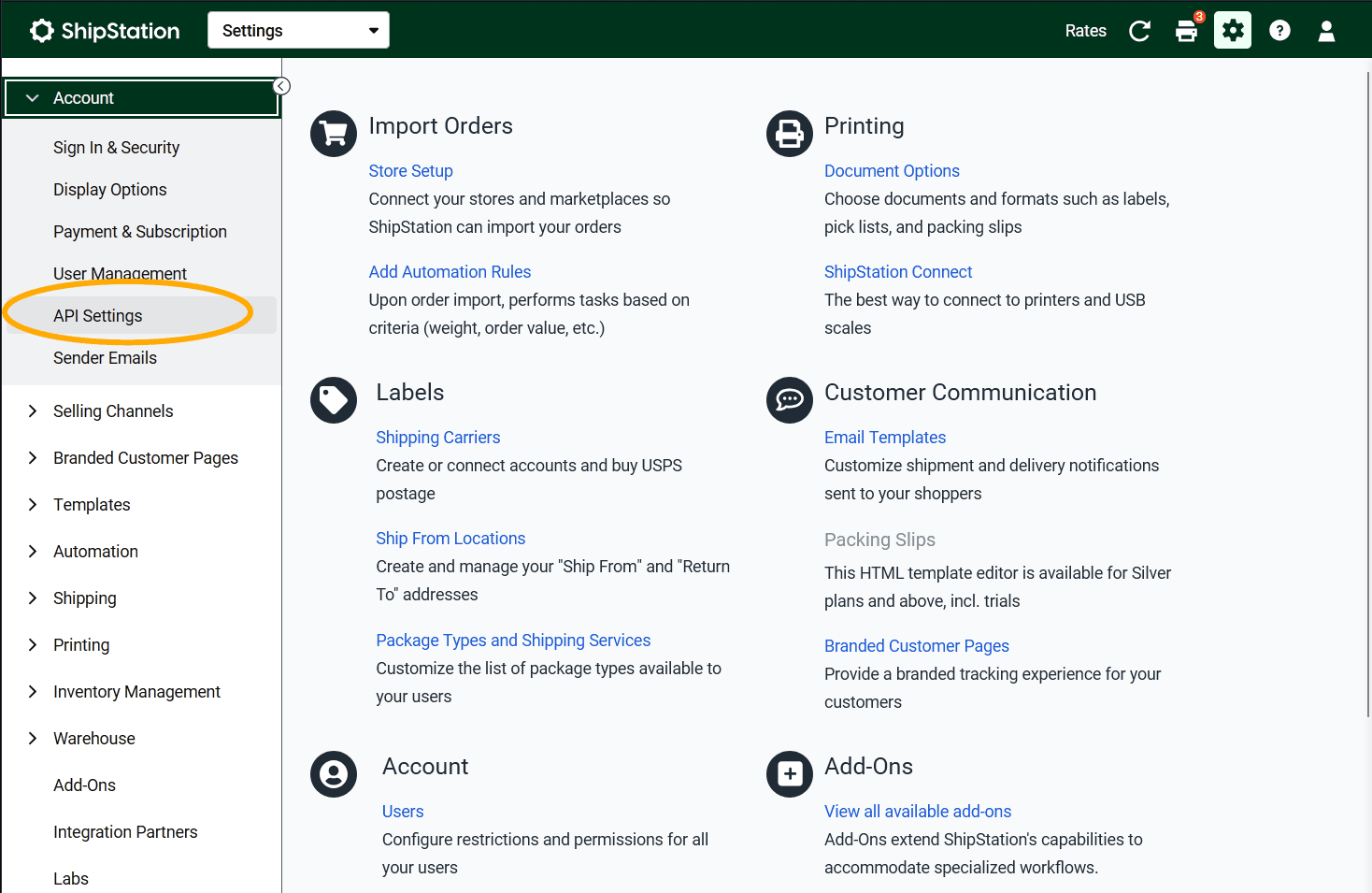Open Branded Customer Pages link in content
This screenshot has height=893, width=1372.
point(917,646)
